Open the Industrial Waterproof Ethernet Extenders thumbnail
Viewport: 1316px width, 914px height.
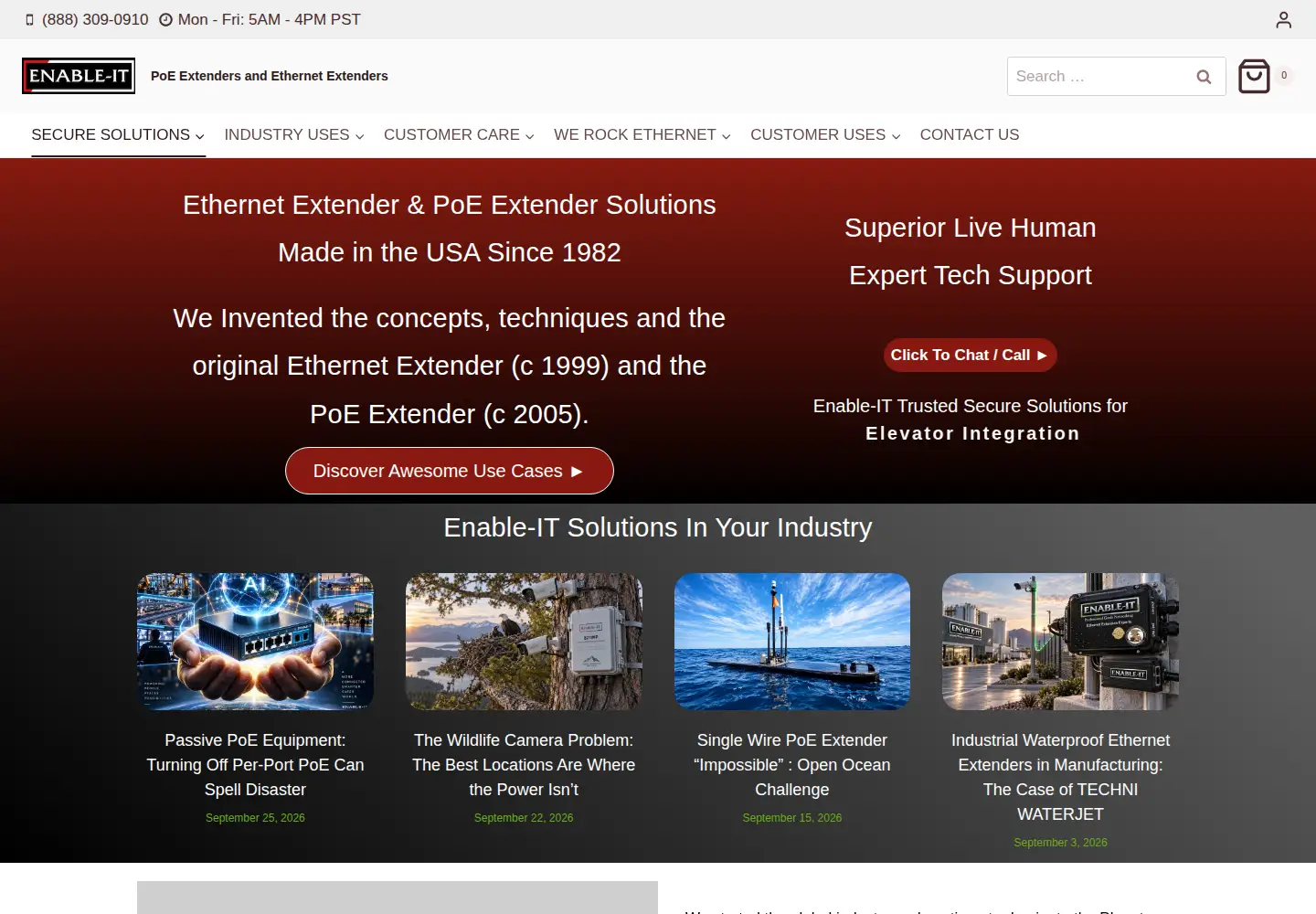click(x=1060, y=642)
